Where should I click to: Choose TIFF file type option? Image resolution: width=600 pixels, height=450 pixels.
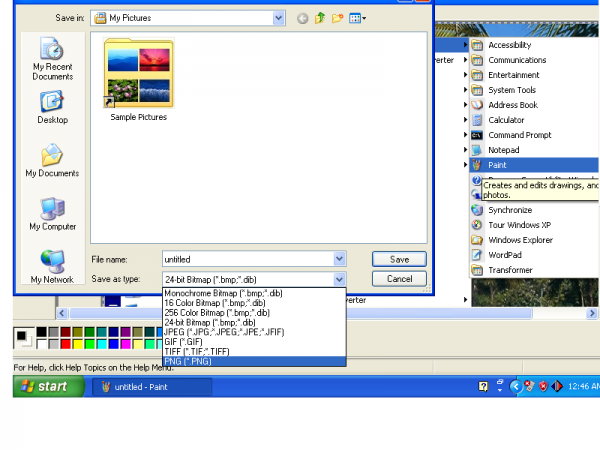point(254,352)
